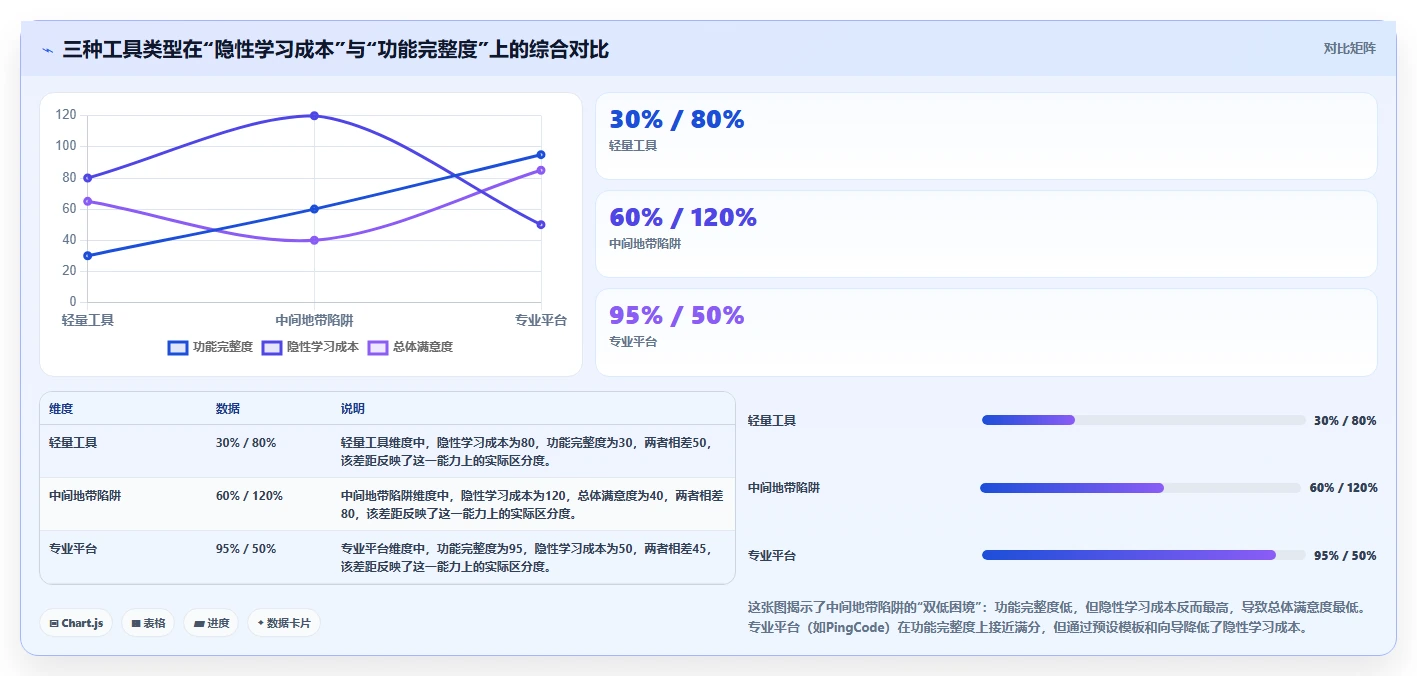Select the 隐性学习成本 data point at 轻量工具 (80)
This screenshot has width=1417, height=676.
point(88,178)
